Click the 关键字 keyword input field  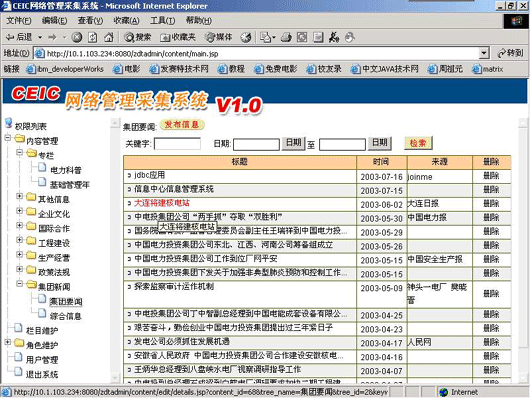(177, 144)
